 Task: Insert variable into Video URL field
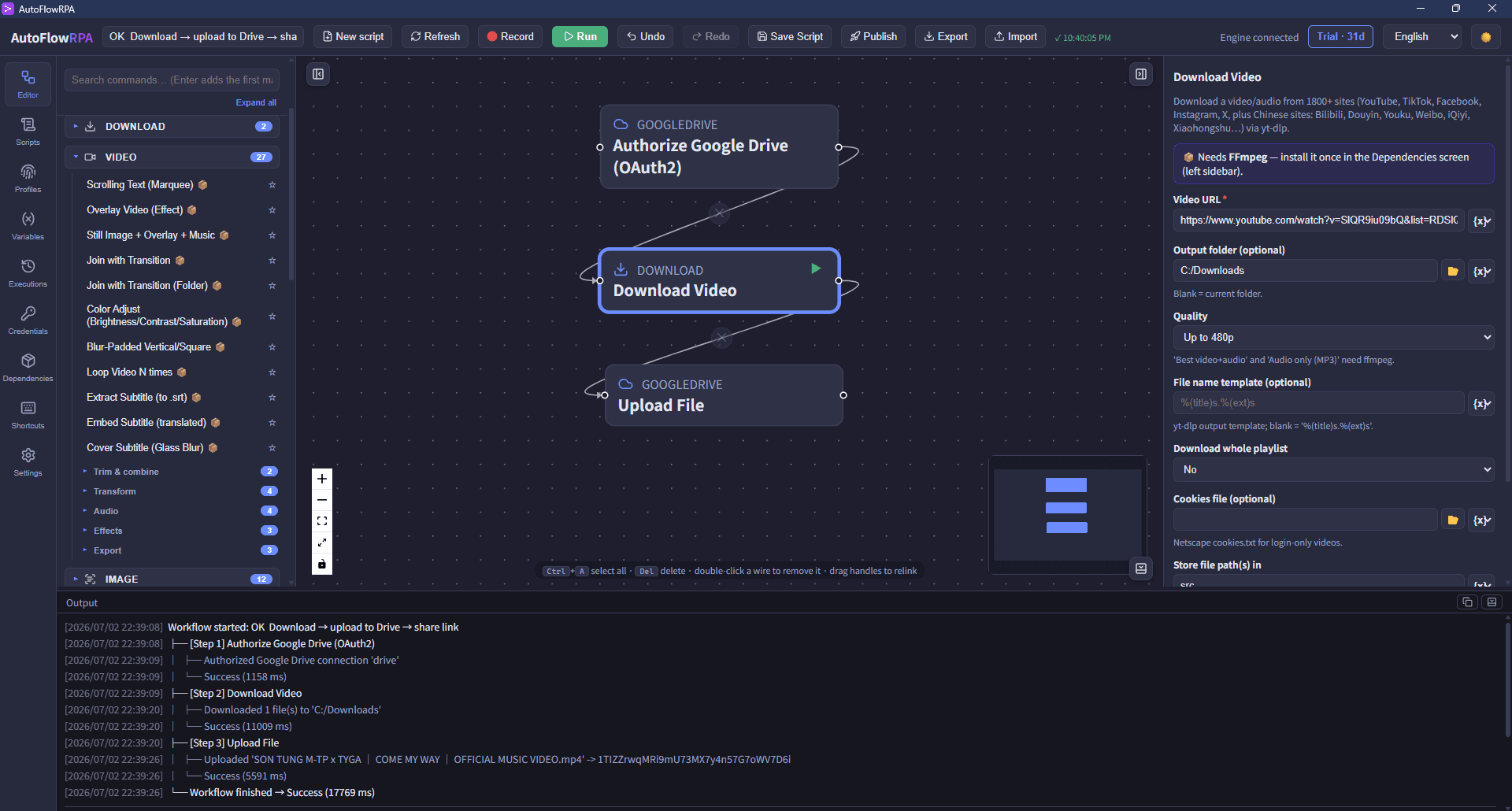(1481, 220)
